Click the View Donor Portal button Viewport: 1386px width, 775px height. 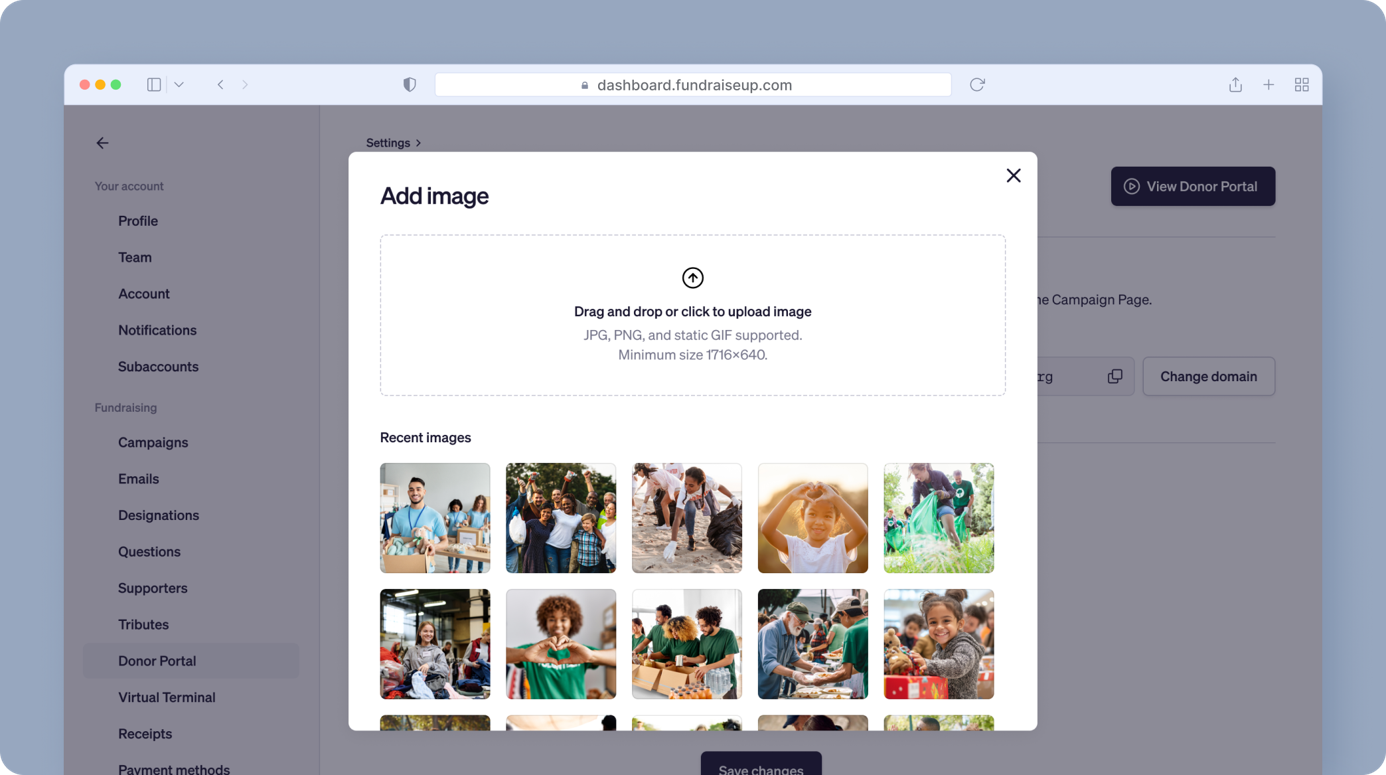(x=1192, y=187)
